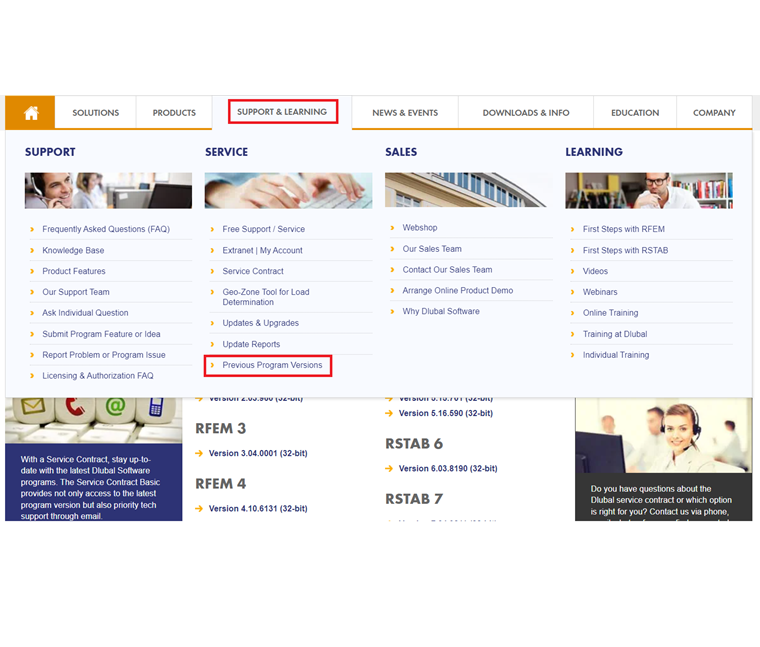Image resolution: width=760 pixels, height=647 pixels.
Task: Open the Webshop link
Action: [x=420, y=228]
